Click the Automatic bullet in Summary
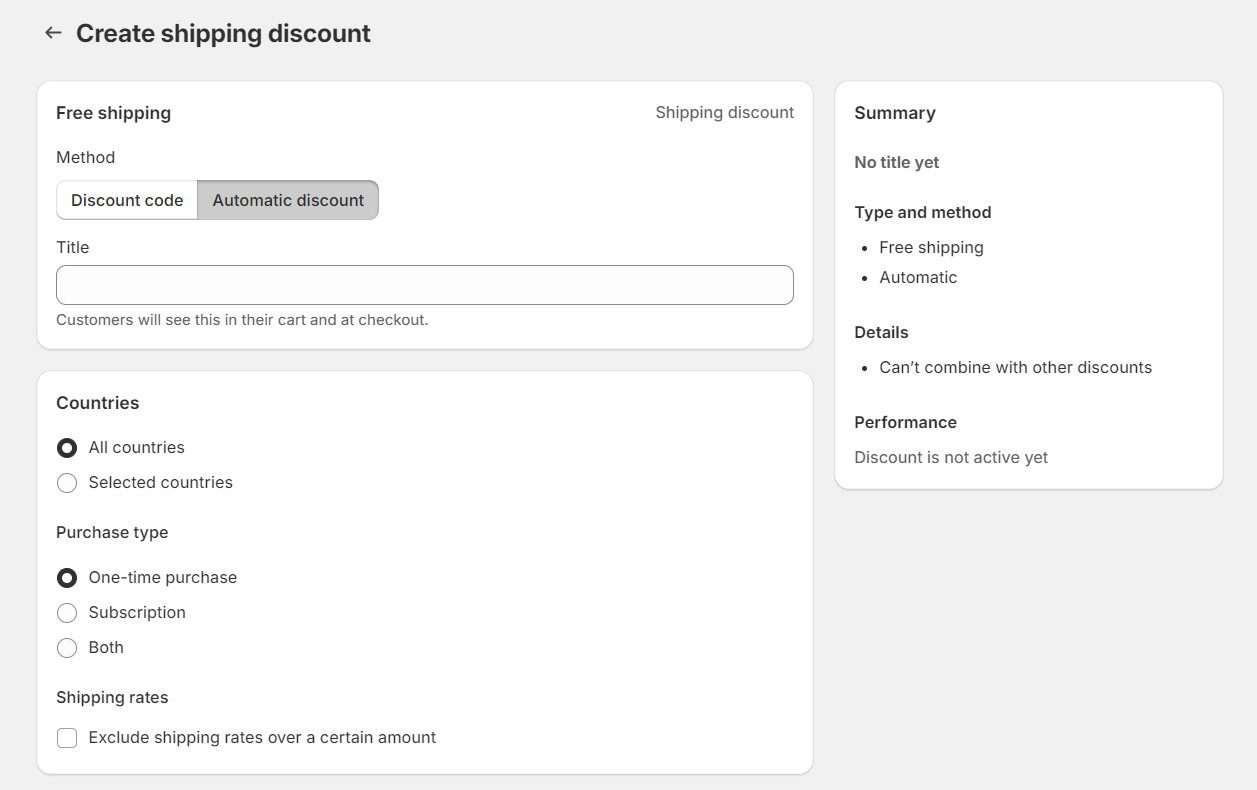 (918, 277)
